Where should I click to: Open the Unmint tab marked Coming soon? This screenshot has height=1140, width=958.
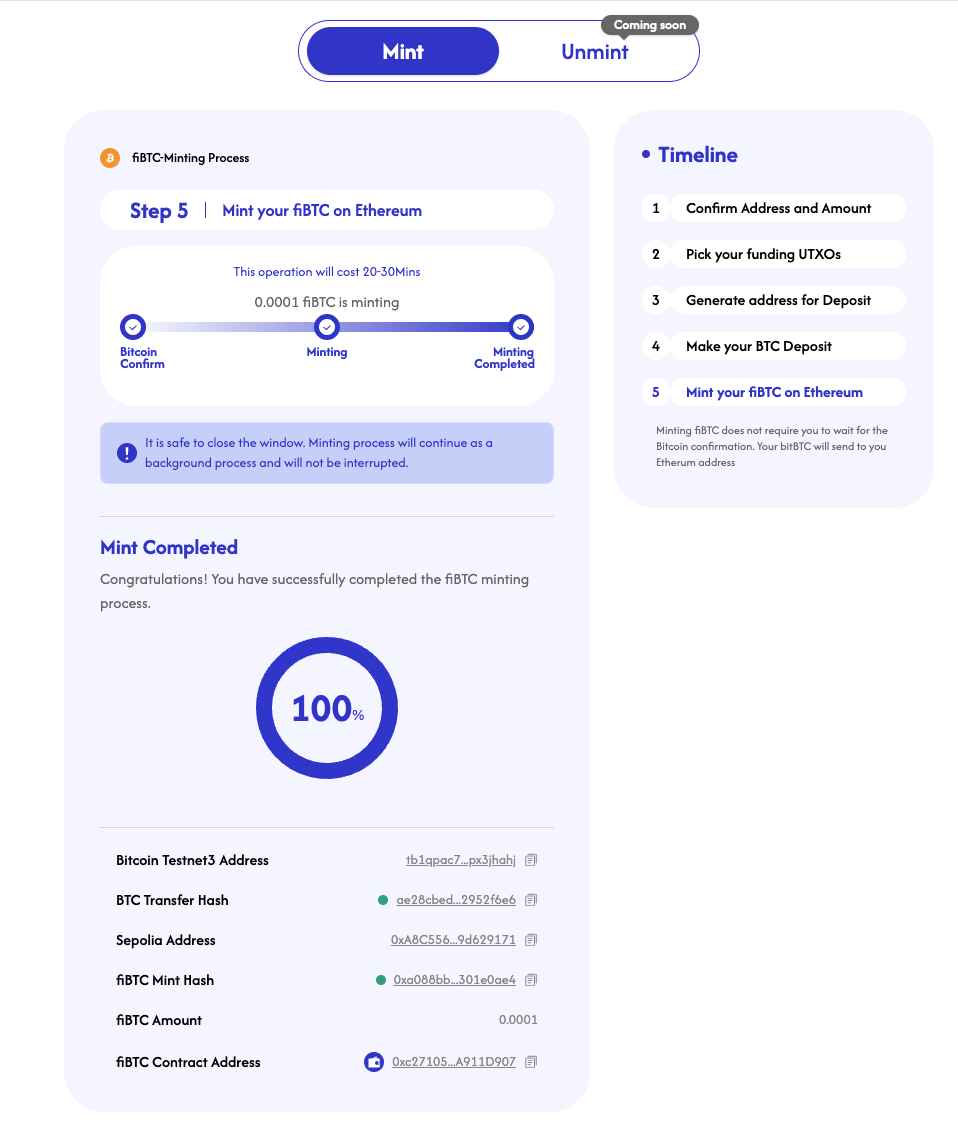click(594, 52)
